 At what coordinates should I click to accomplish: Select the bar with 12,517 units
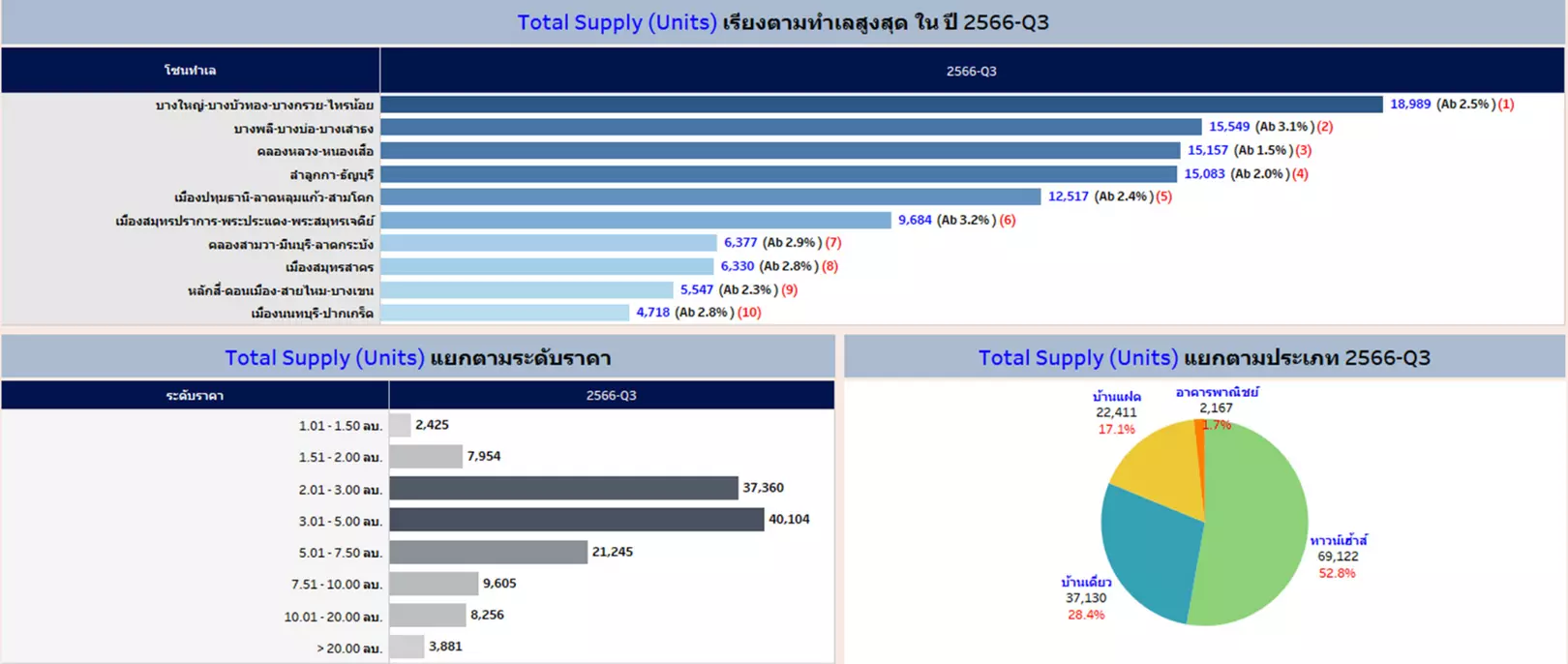point(710,196)
